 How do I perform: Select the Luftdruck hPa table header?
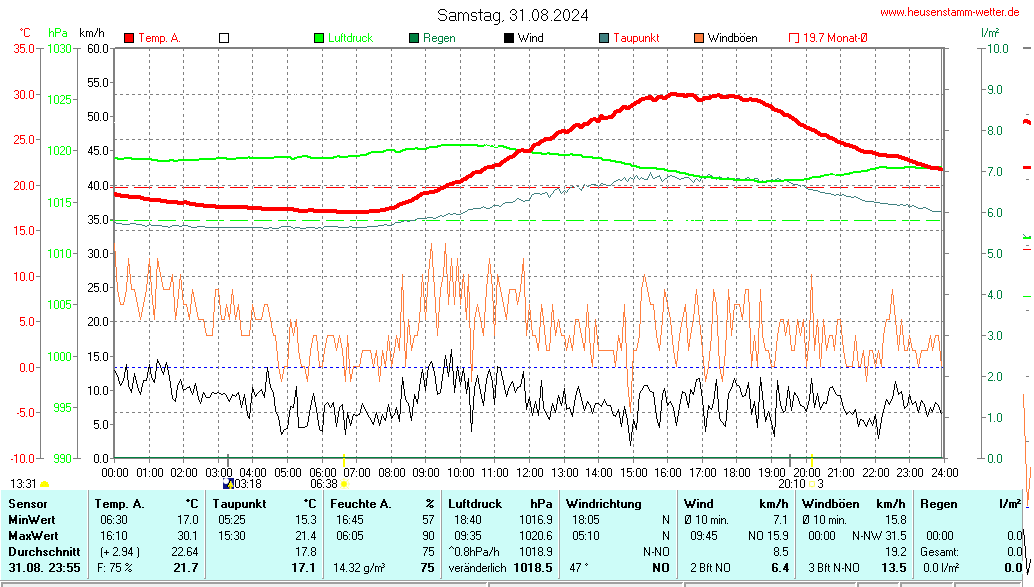point(499,503)
